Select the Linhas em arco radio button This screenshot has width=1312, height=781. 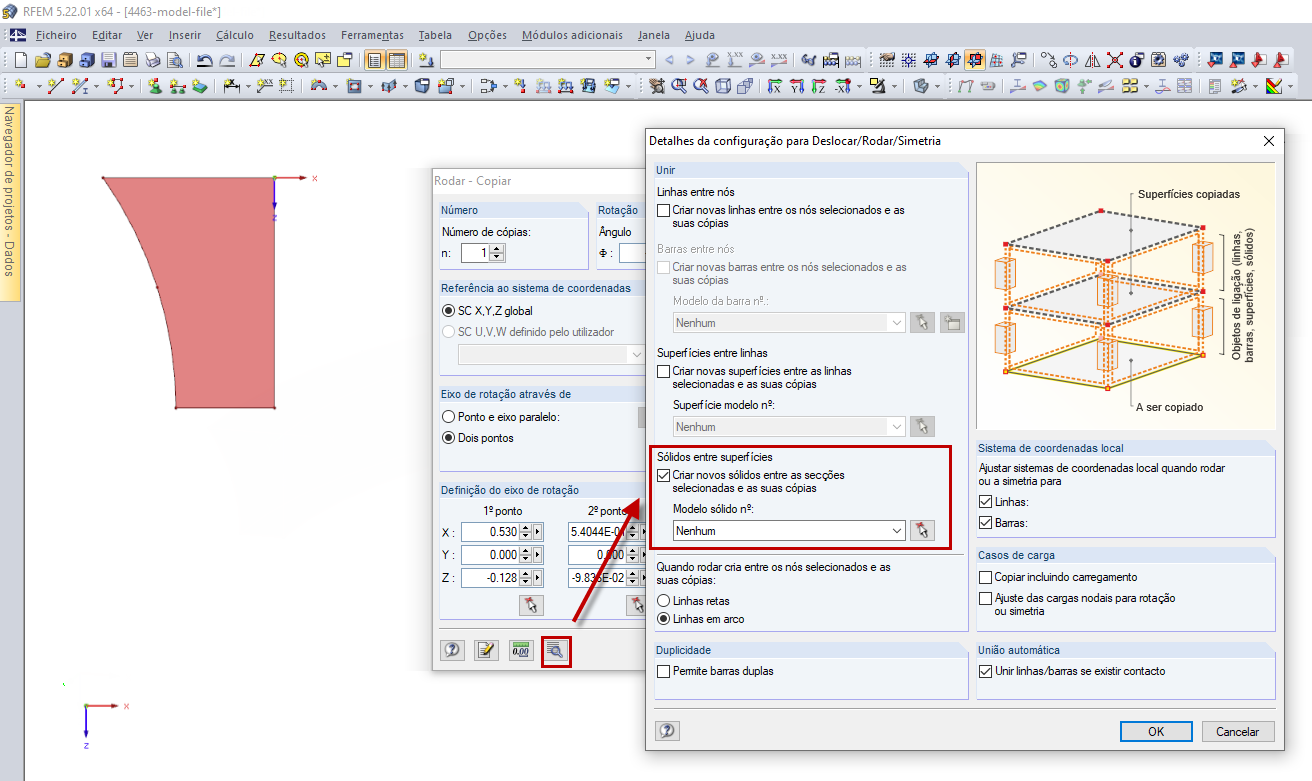(x=664, y=619)
